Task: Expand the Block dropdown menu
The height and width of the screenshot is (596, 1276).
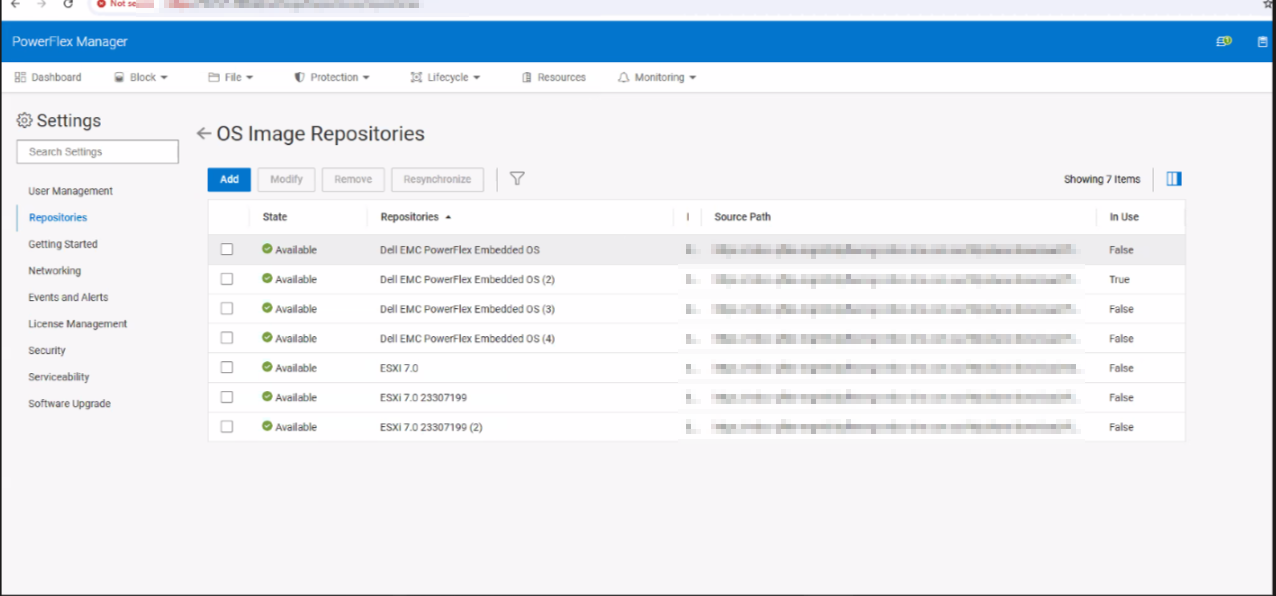Action: pyautogui.click(x=140, y=77)
